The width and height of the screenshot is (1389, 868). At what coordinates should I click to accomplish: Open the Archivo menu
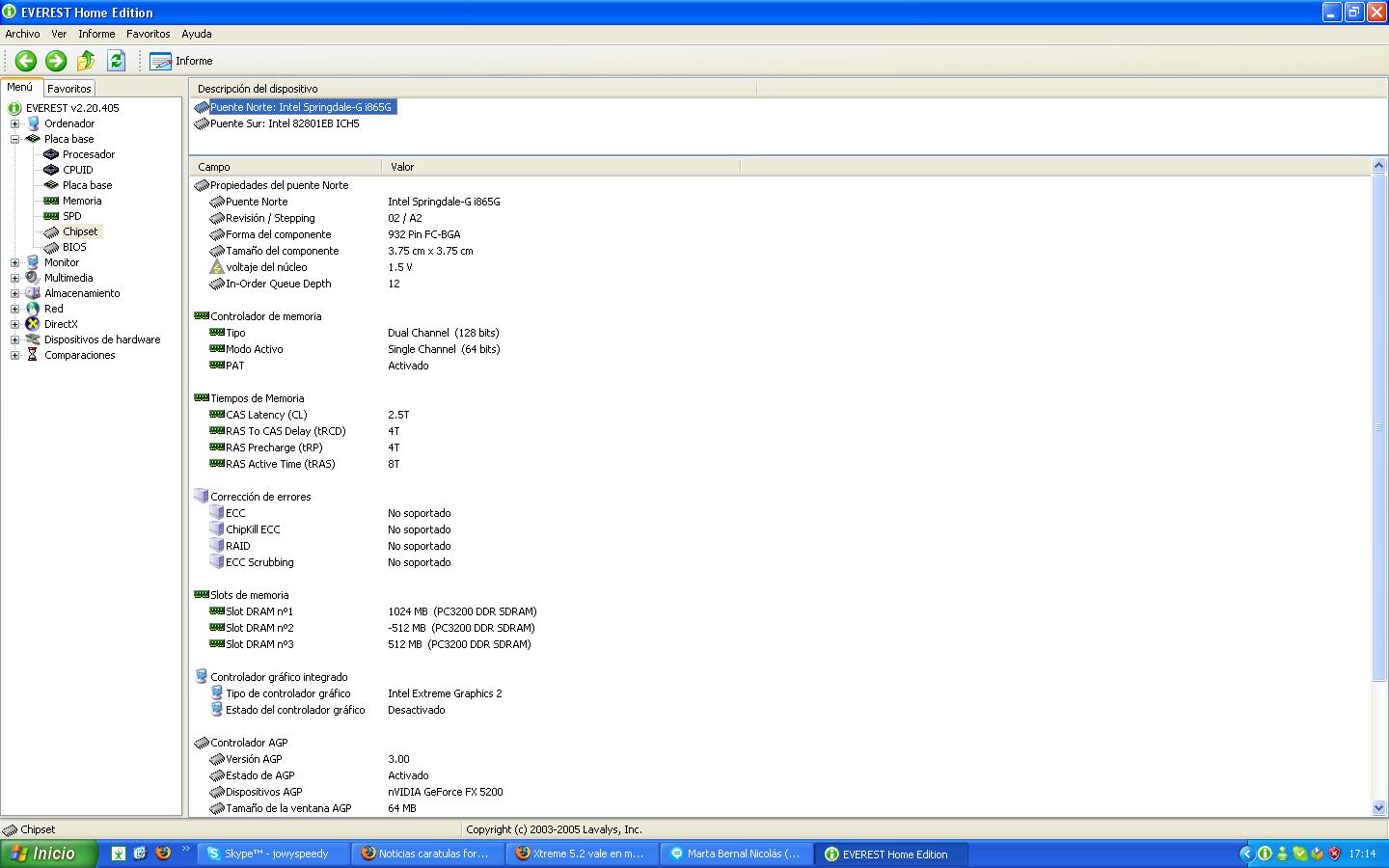[23, 34]
